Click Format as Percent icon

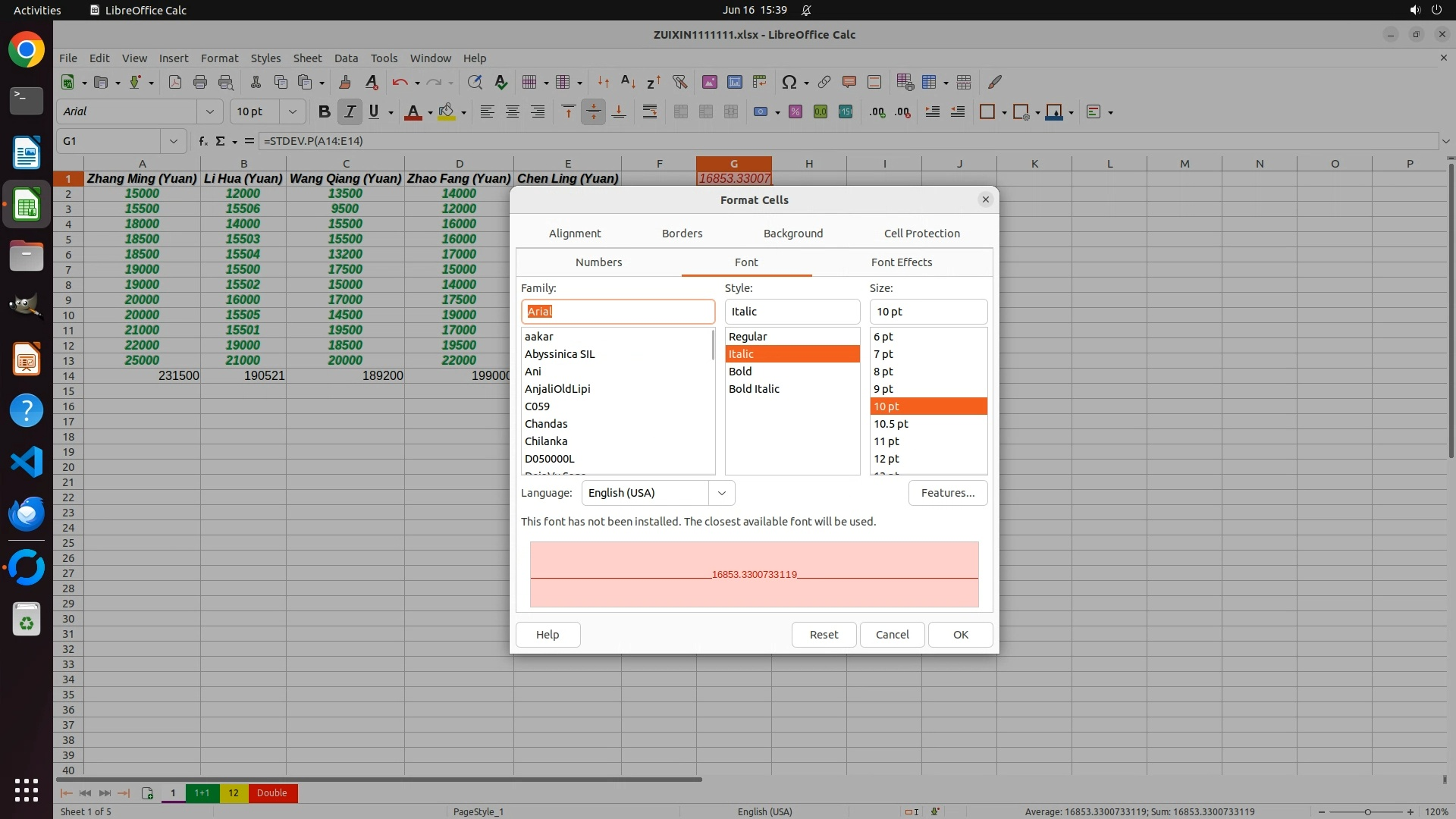point(795,111)
